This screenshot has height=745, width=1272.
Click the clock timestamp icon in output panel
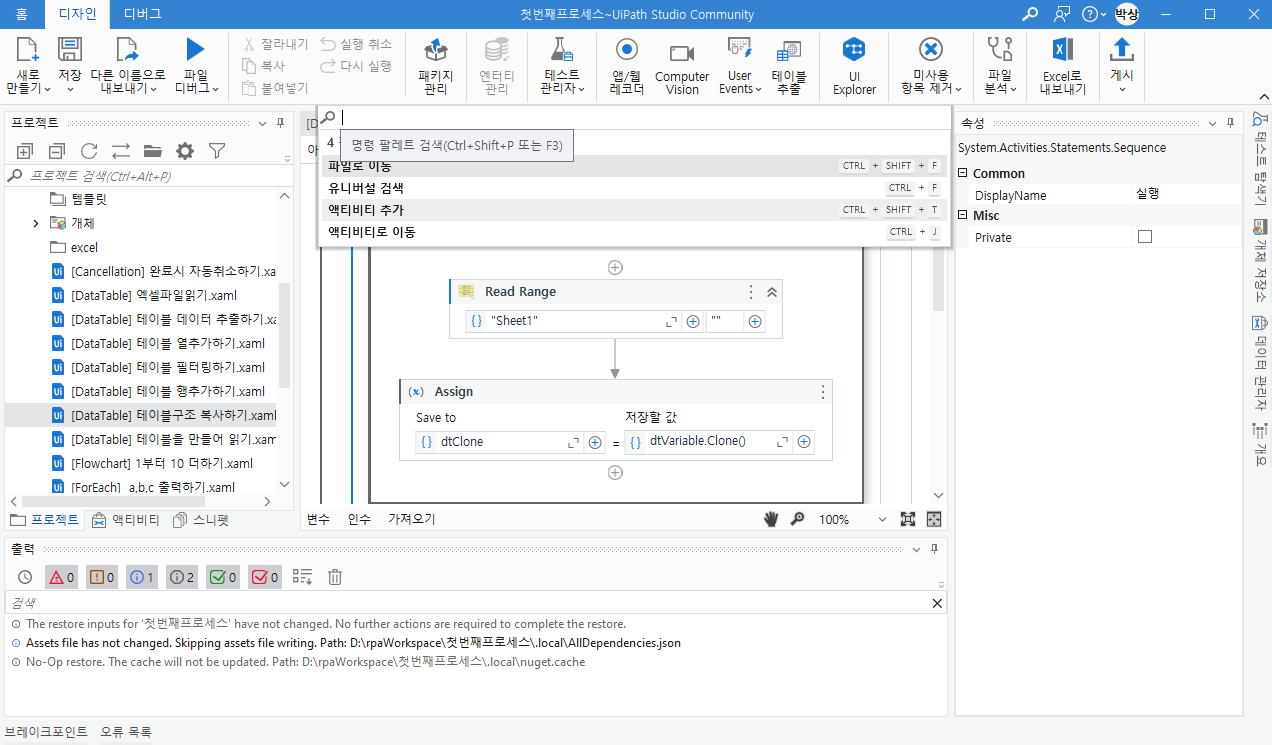click(25, 577)
